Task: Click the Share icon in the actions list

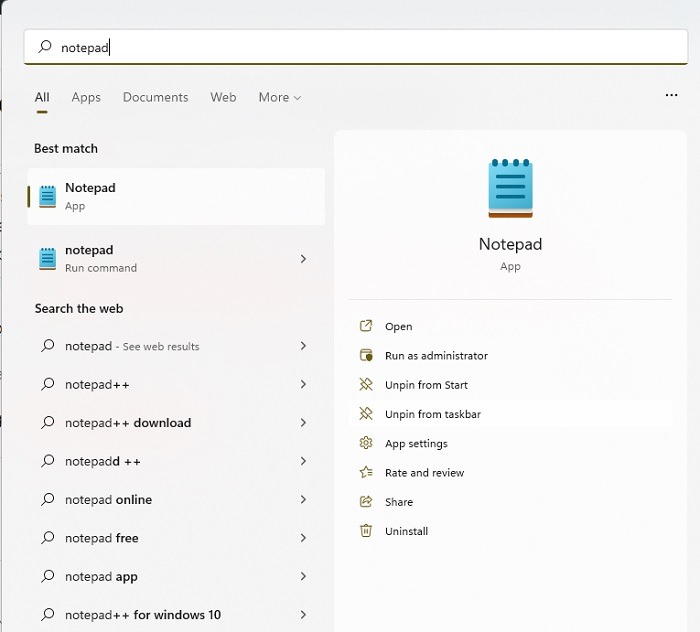Action: tap(366, 502)
